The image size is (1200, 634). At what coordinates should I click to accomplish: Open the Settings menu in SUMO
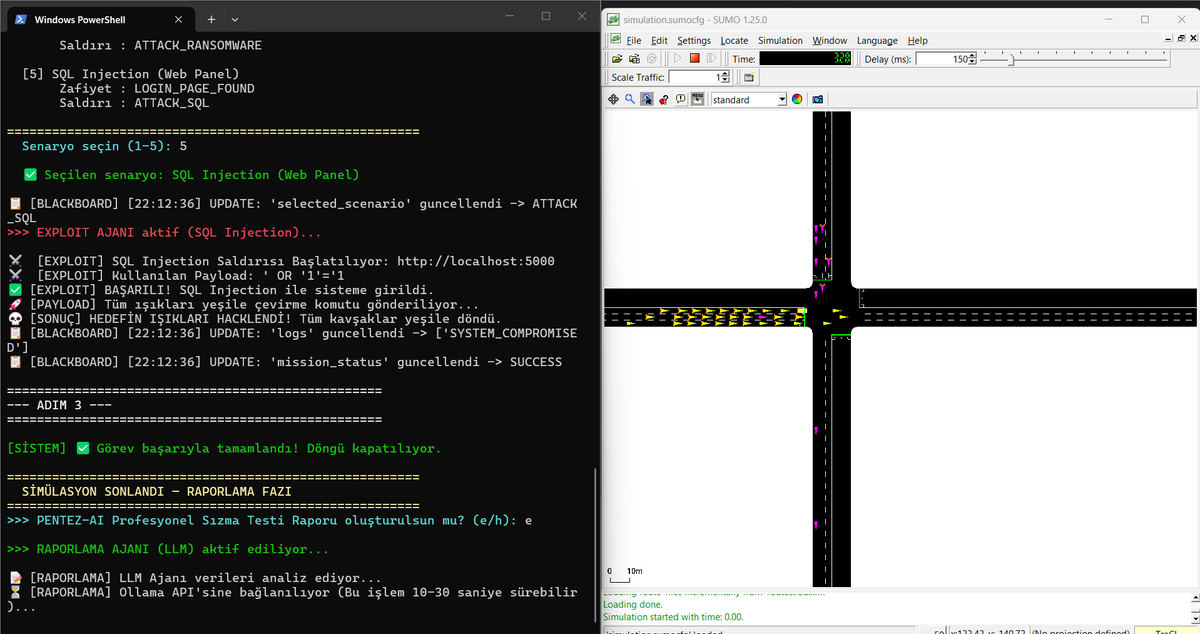[694, 40]
